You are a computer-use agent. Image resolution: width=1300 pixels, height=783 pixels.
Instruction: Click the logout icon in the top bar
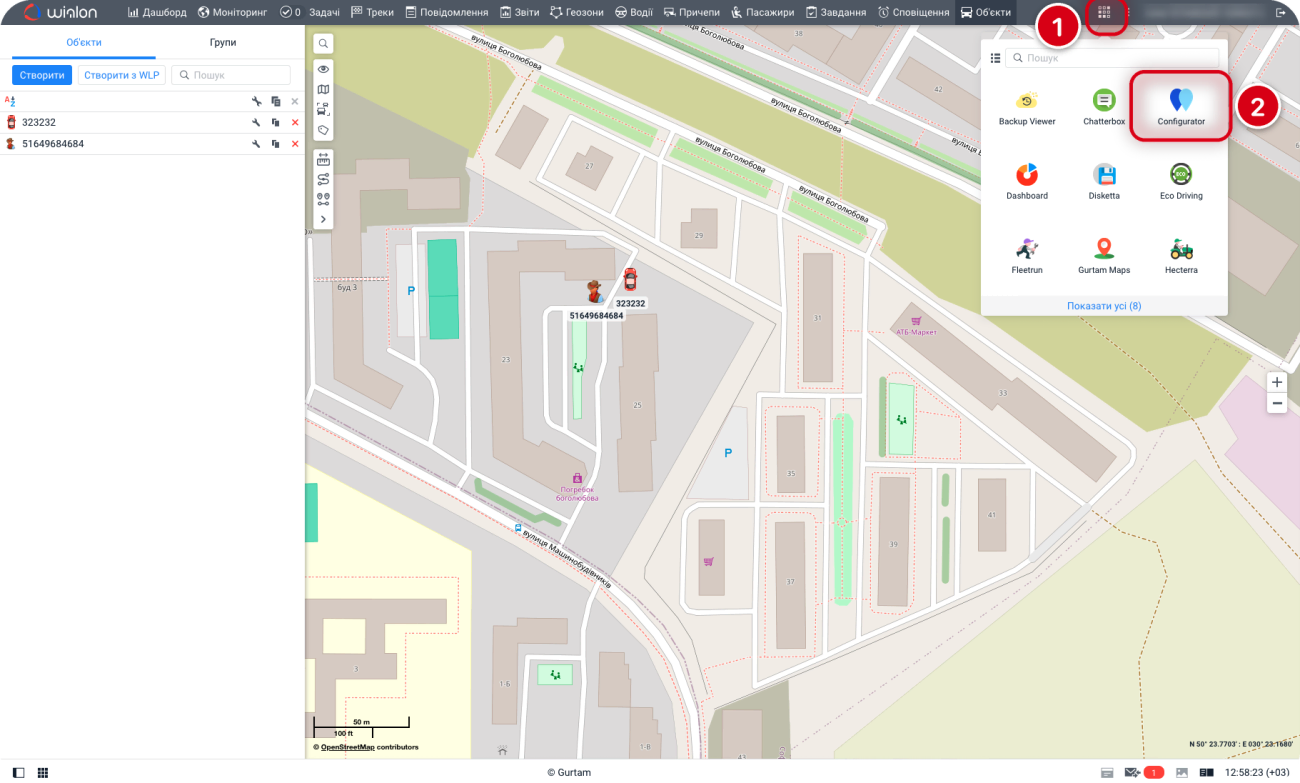(1280, 13)
